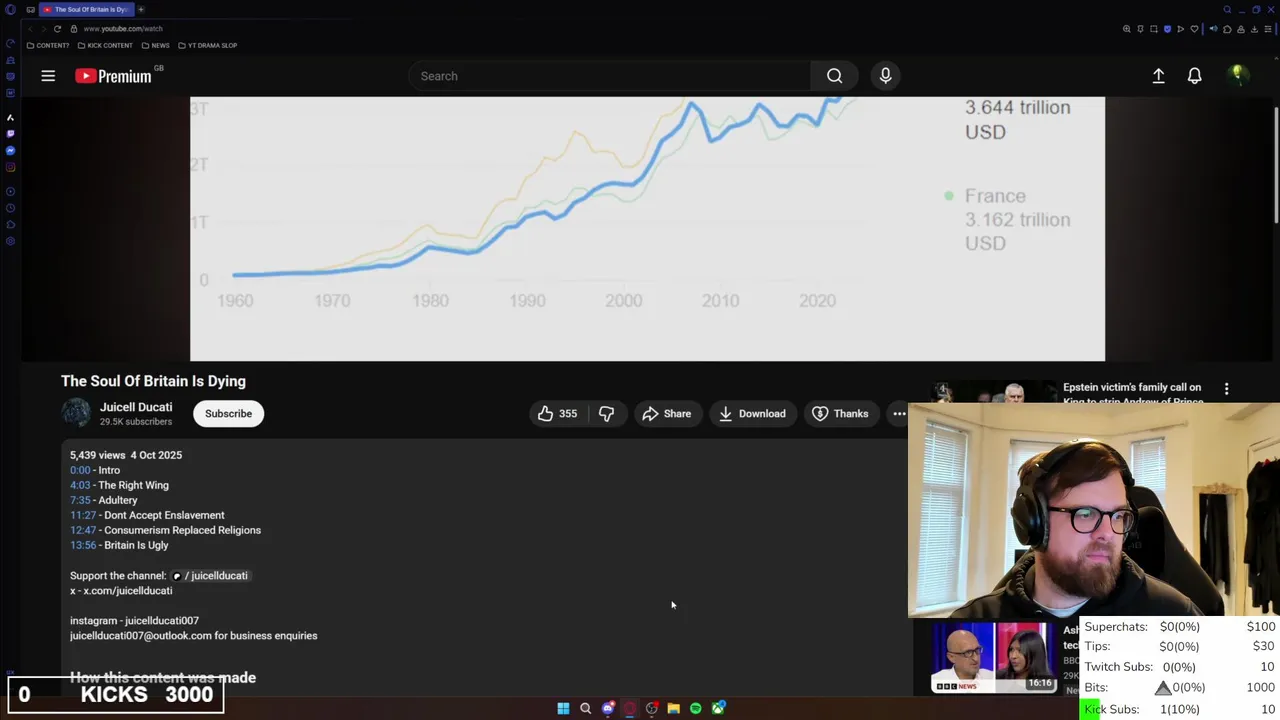This screenshot has height=720, width=1280.
Task: Jump to 13:56 Britain Is Ugly timestamp
Action: 83,545
